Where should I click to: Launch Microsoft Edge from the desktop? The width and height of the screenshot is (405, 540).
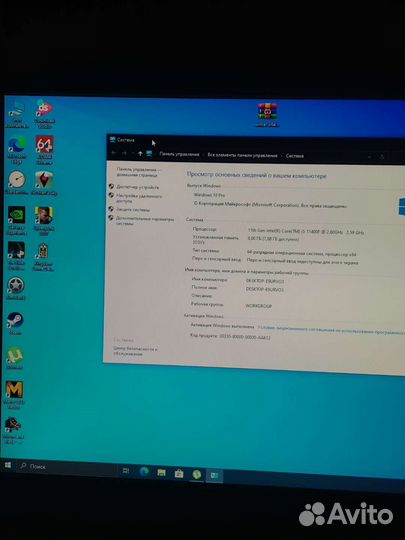coord(17,149)
